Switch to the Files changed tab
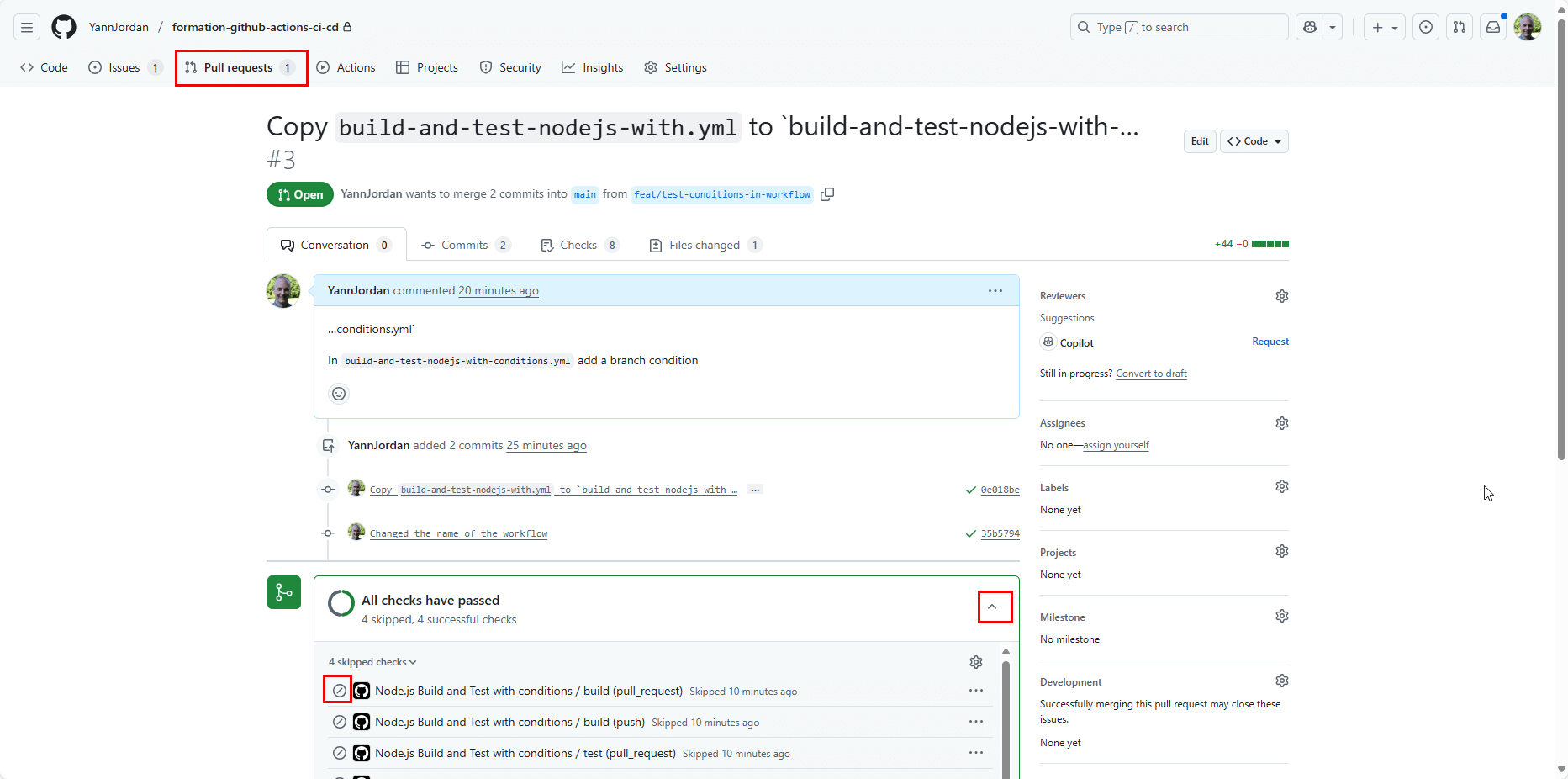The image size is (1568, 779). tap(705, 245)
